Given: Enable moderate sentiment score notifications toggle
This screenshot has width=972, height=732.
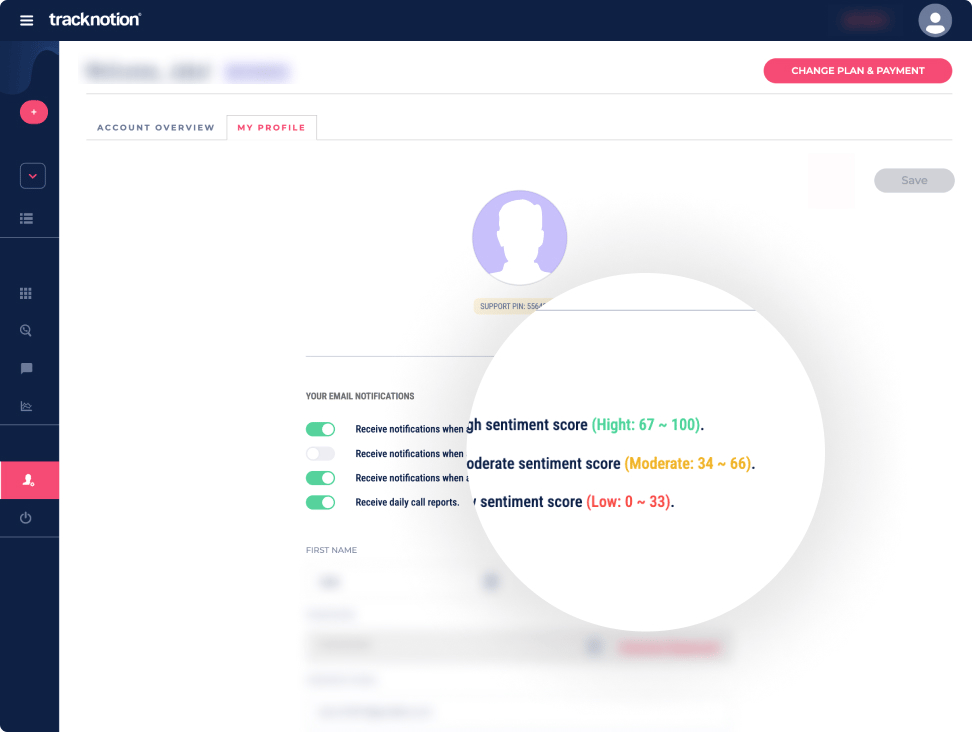Looking at the screenshot, I should 320,454.
